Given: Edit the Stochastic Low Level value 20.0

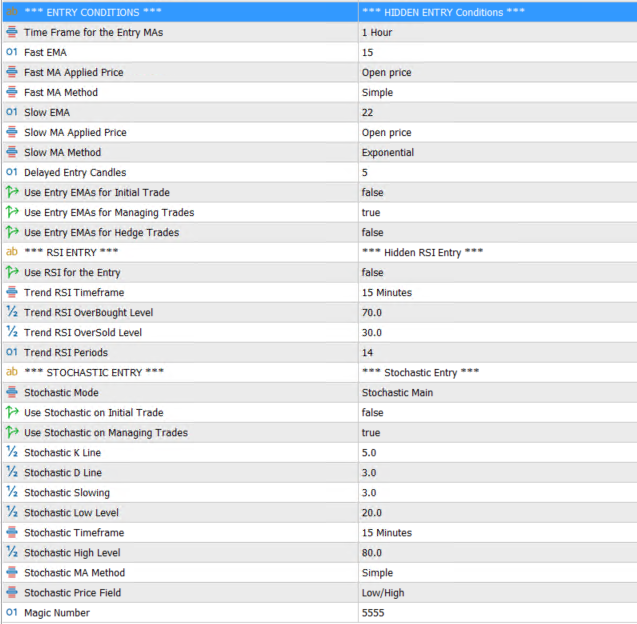Looking at the screenshot, I should [x=498, y=512].
